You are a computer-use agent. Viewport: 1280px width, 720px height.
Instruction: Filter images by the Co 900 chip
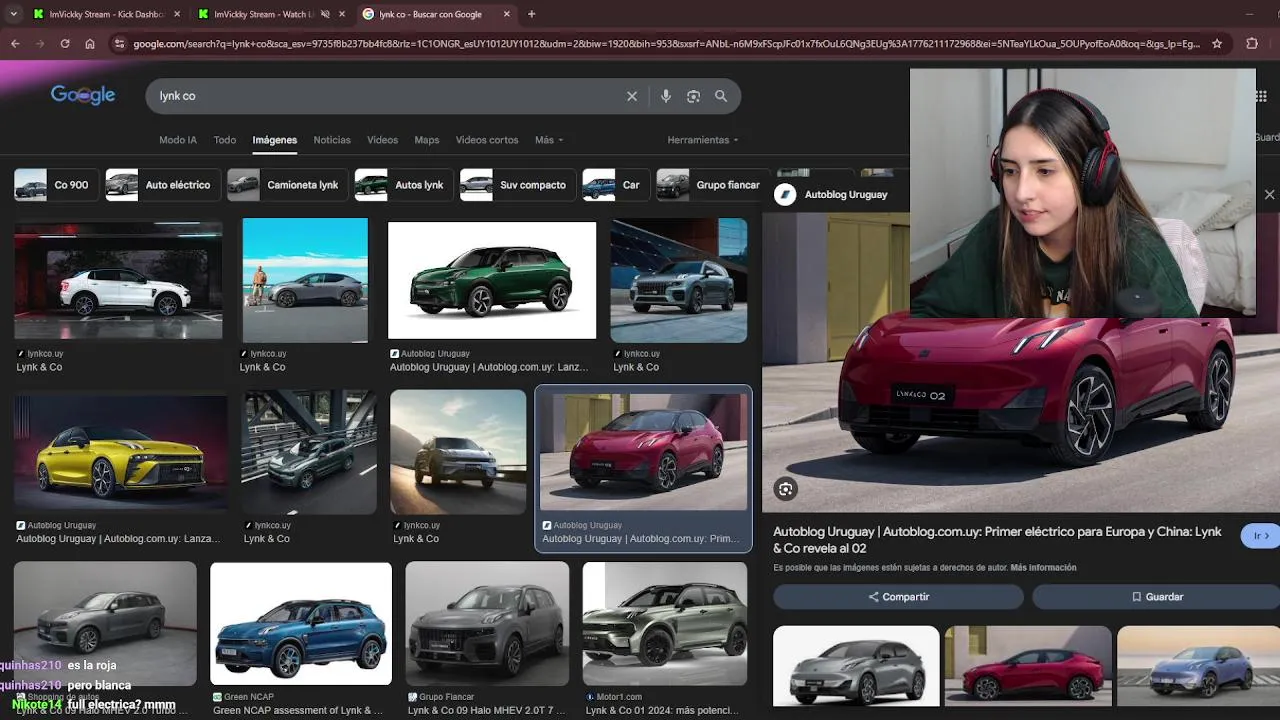coord(55,185)
